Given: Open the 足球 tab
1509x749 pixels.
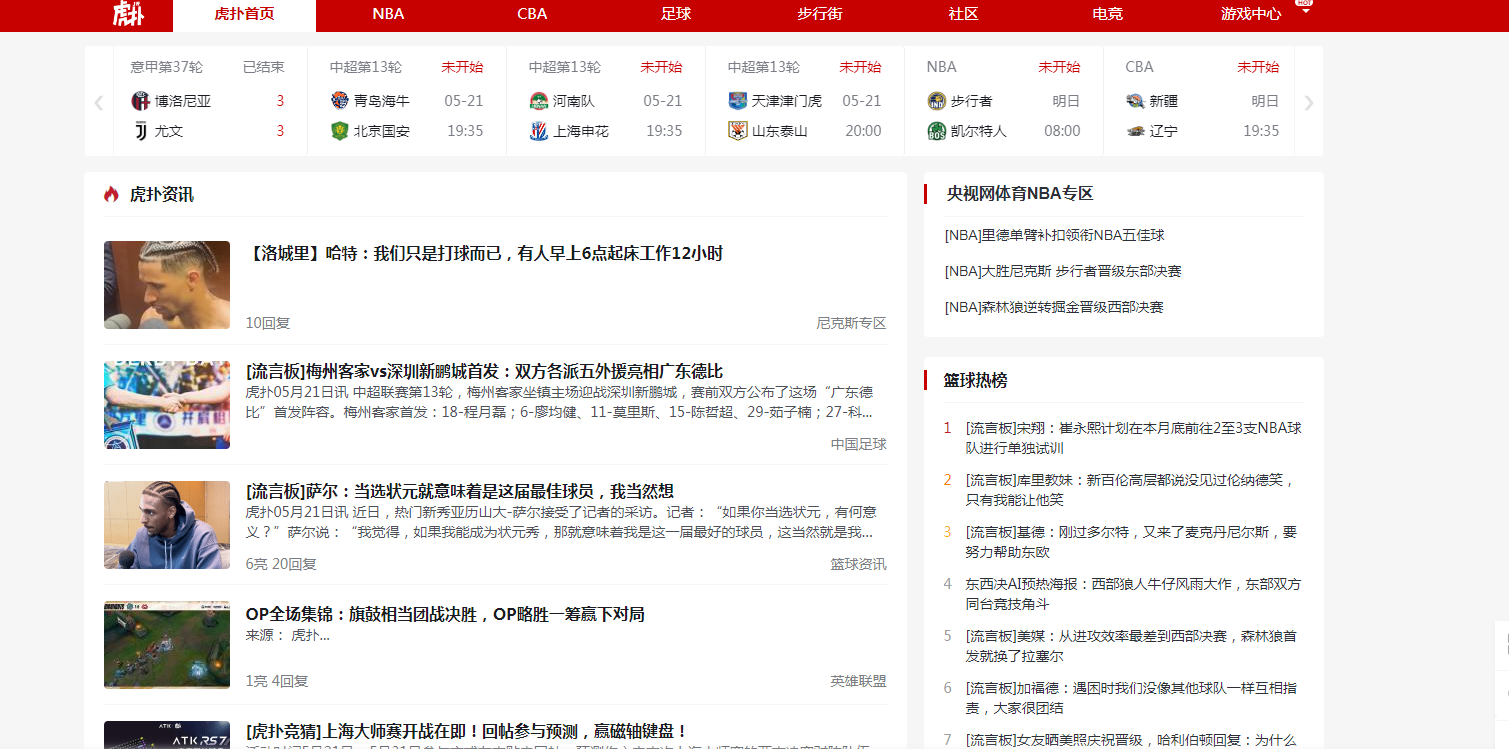Looking at the screenshot, I should pyautogui.click(x=676, y=14).
